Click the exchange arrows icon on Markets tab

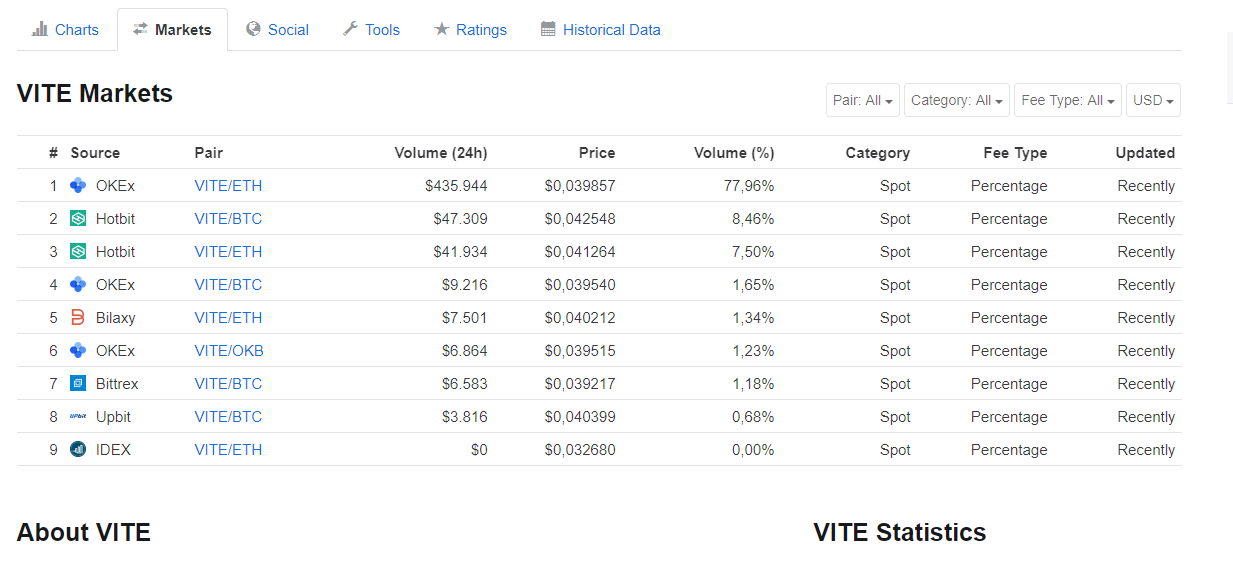click(x=141, y=29)
